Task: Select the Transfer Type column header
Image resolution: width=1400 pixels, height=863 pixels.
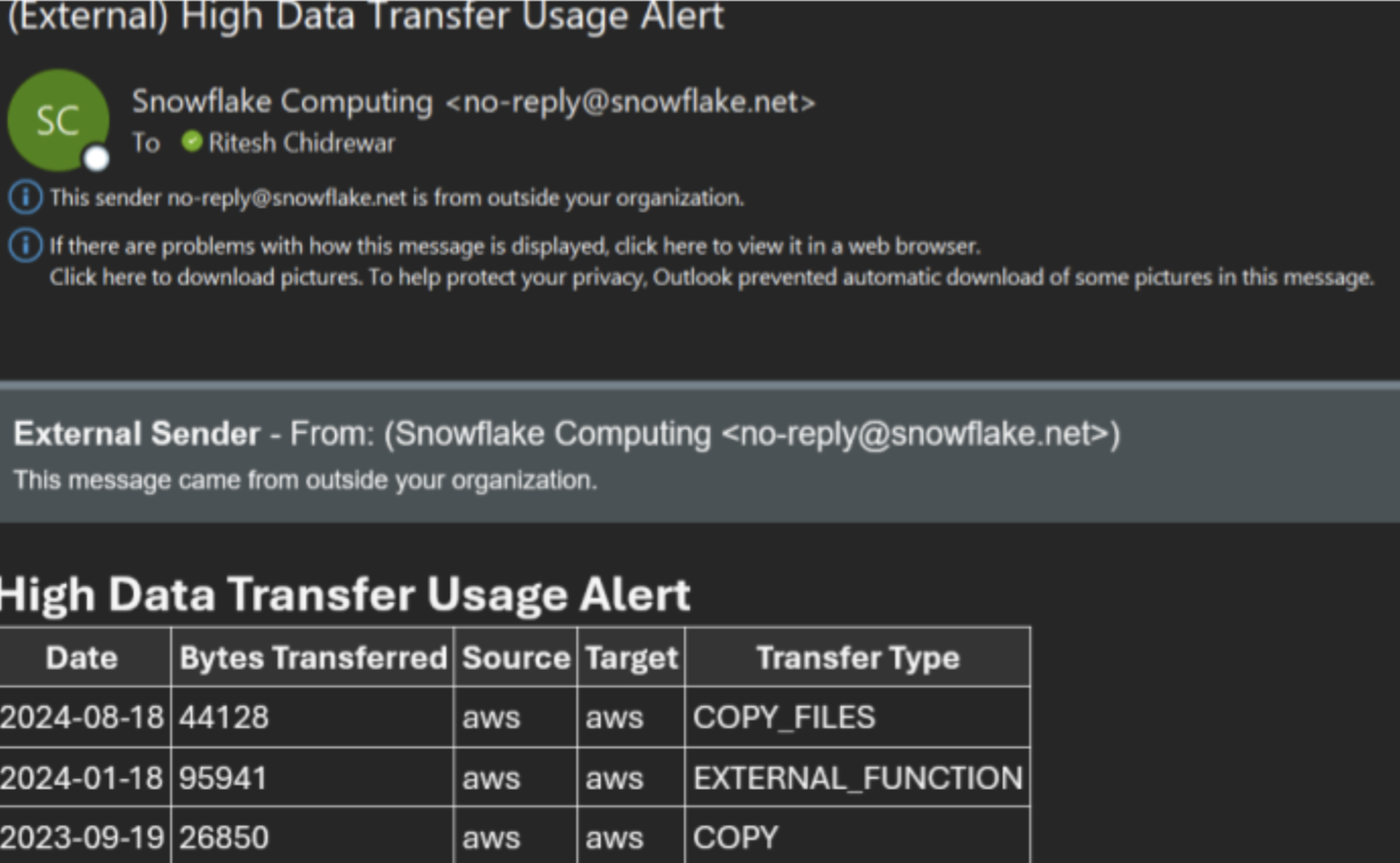Action: coord(858,657)
